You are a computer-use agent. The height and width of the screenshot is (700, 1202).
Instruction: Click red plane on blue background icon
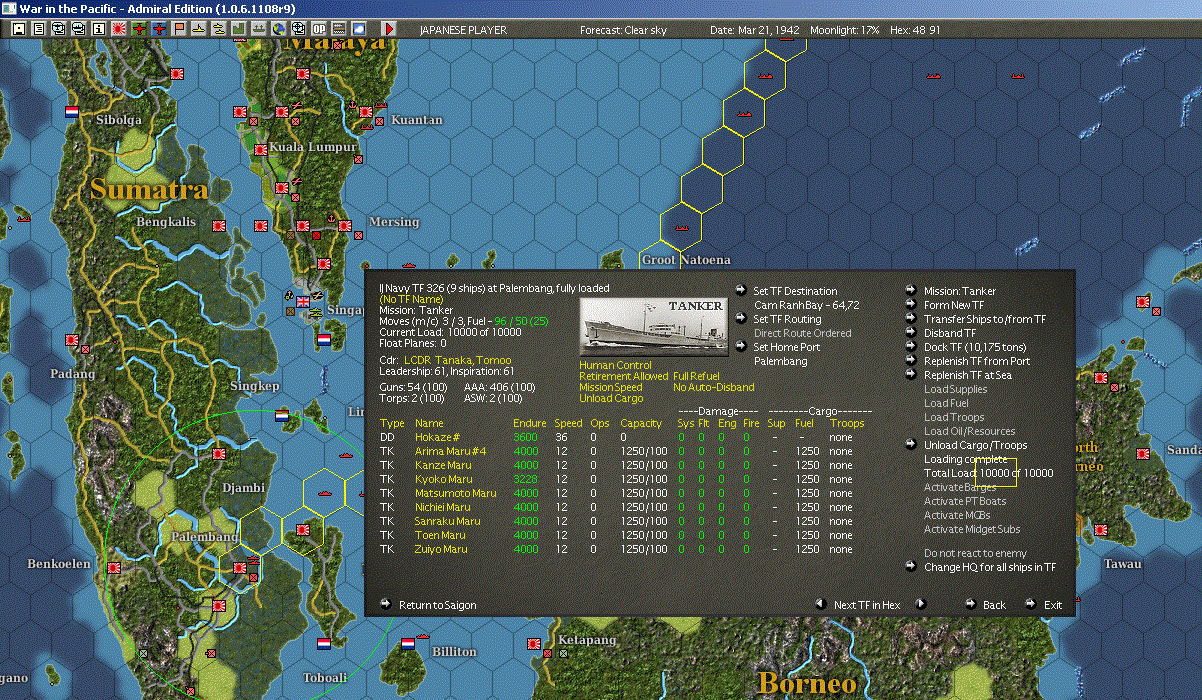coord(159,29)
